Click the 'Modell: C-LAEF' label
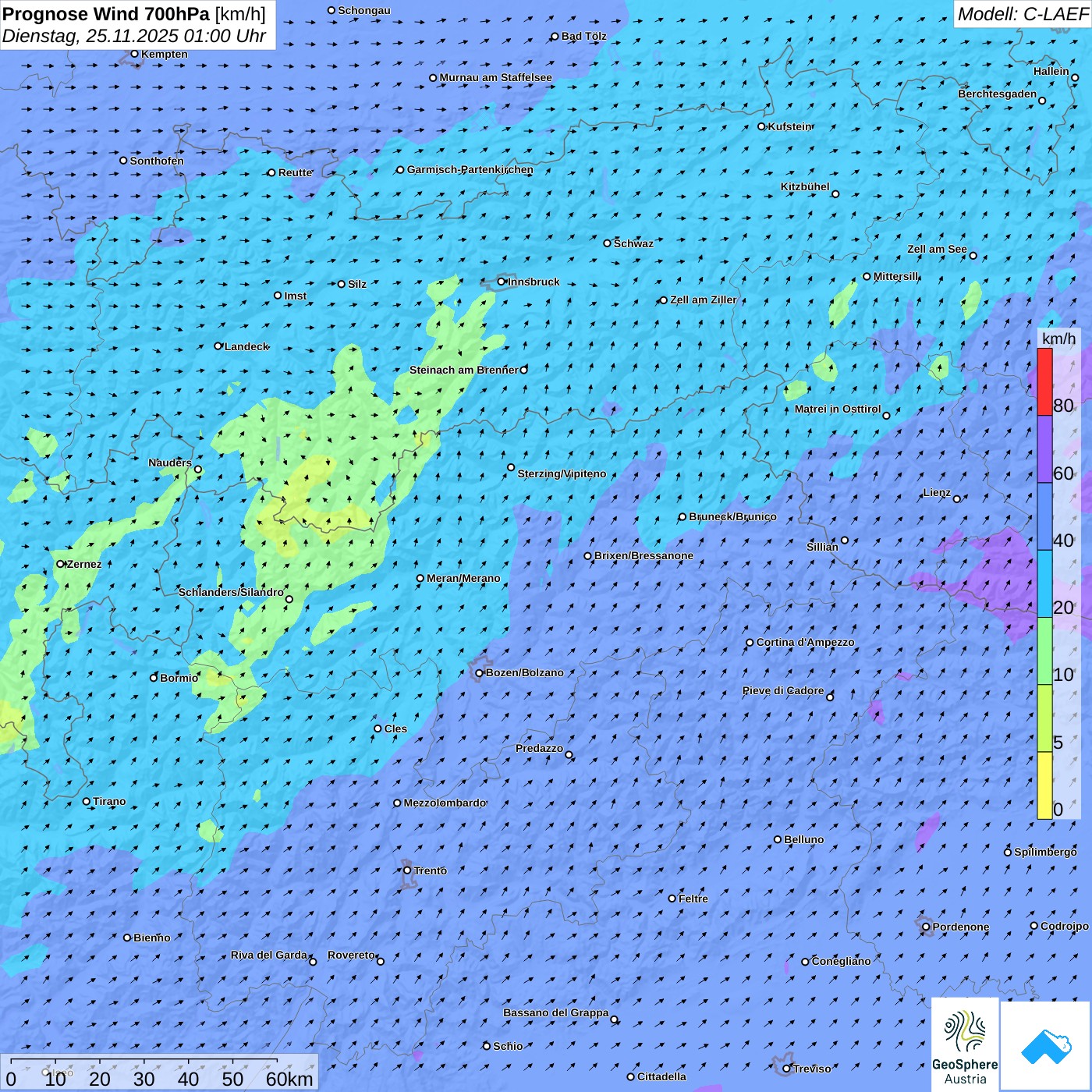Viewport: 1092px width, 1092px height. pyautogui.click(x=1023, y=14)
